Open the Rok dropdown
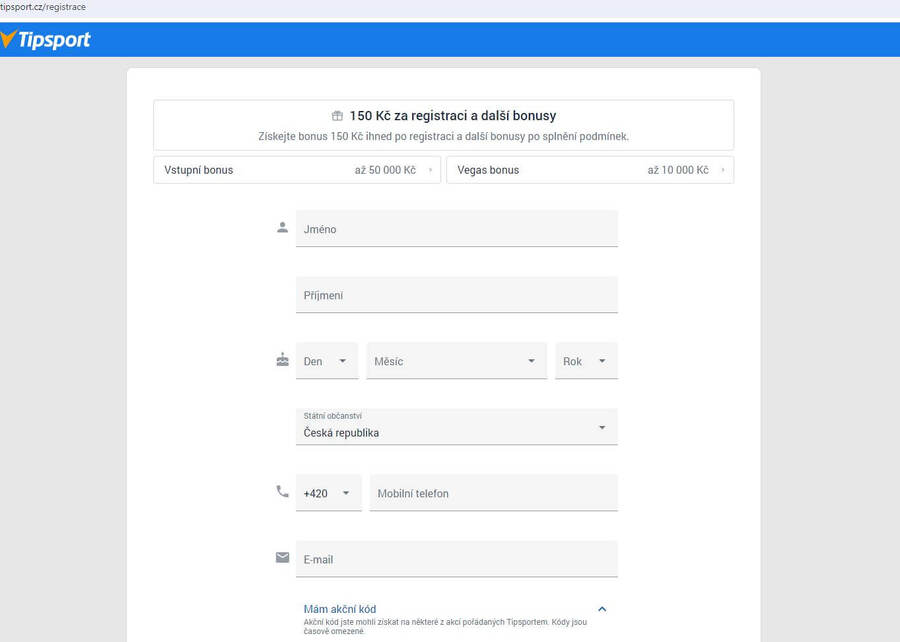This screenshot has height=642, width=900. pos(587,361)
